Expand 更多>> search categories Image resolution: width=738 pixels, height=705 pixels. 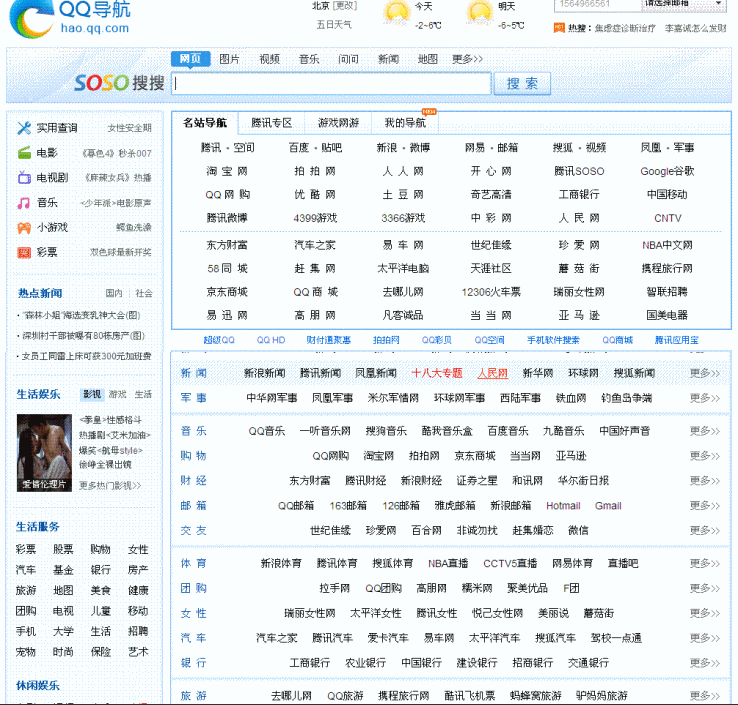[x=467, y=59]
